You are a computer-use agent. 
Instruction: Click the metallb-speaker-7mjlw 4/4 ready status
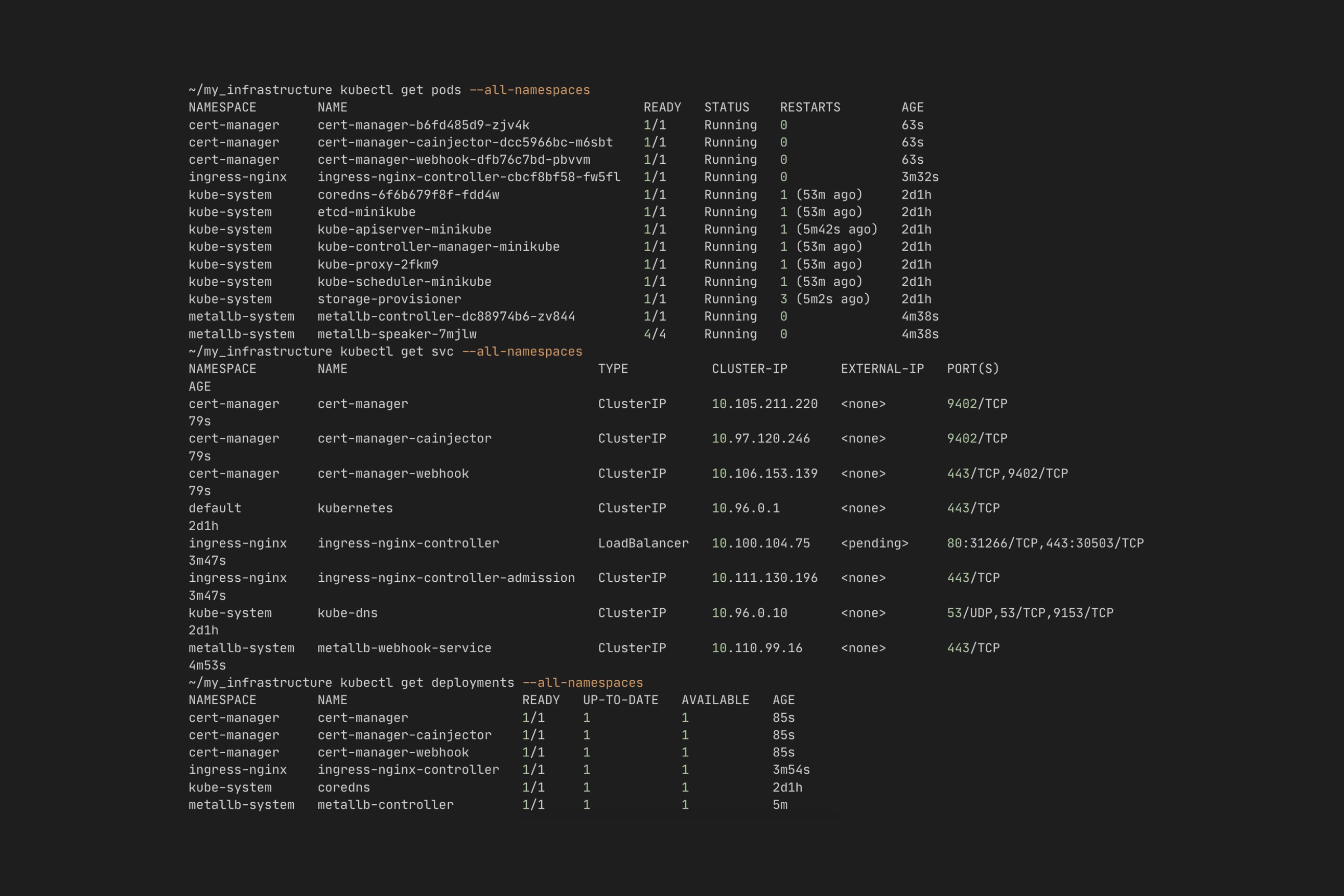coord(654,334)
